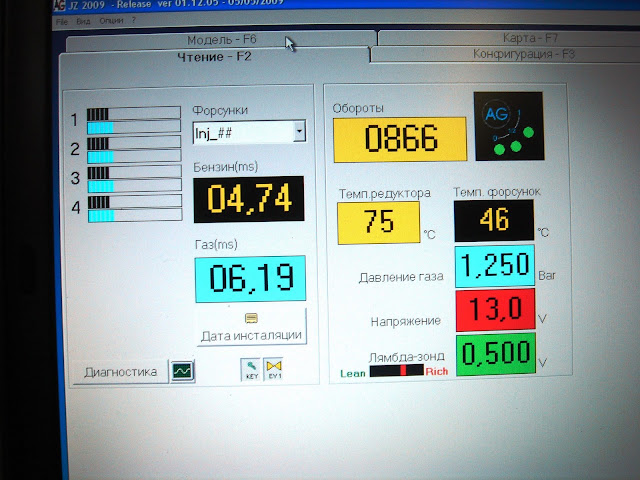This screenshot has height=480, width=640.
Task: Open the File menu
Action: [62, 22]
